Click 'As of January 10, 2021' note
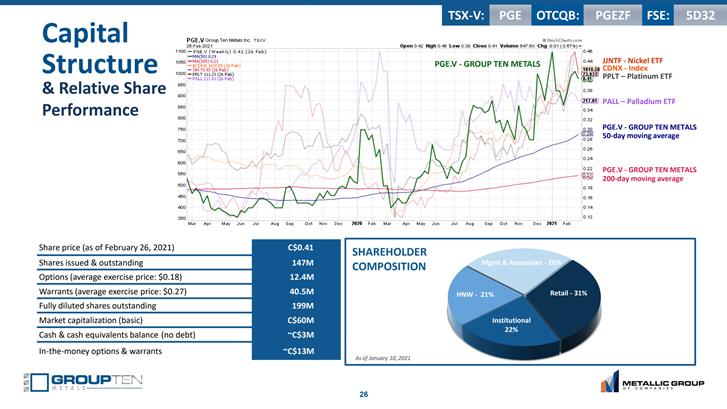The height and width of the screenshot is (409, 727). pyautogui.click(x=383, y=358)
